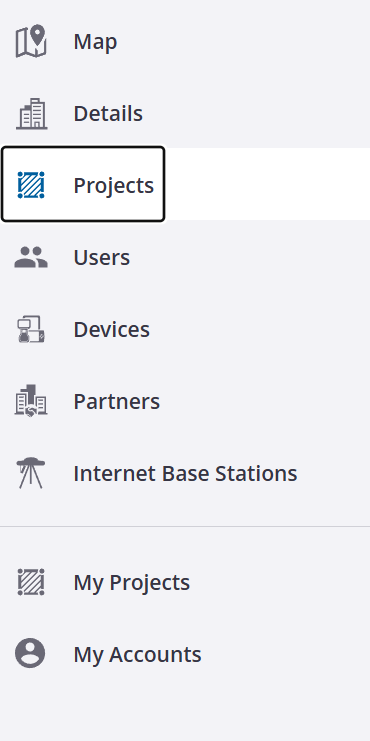Go to My Projects
This screenshot has height=741, width=370.
pyautogui.click(x=132, y=583)
